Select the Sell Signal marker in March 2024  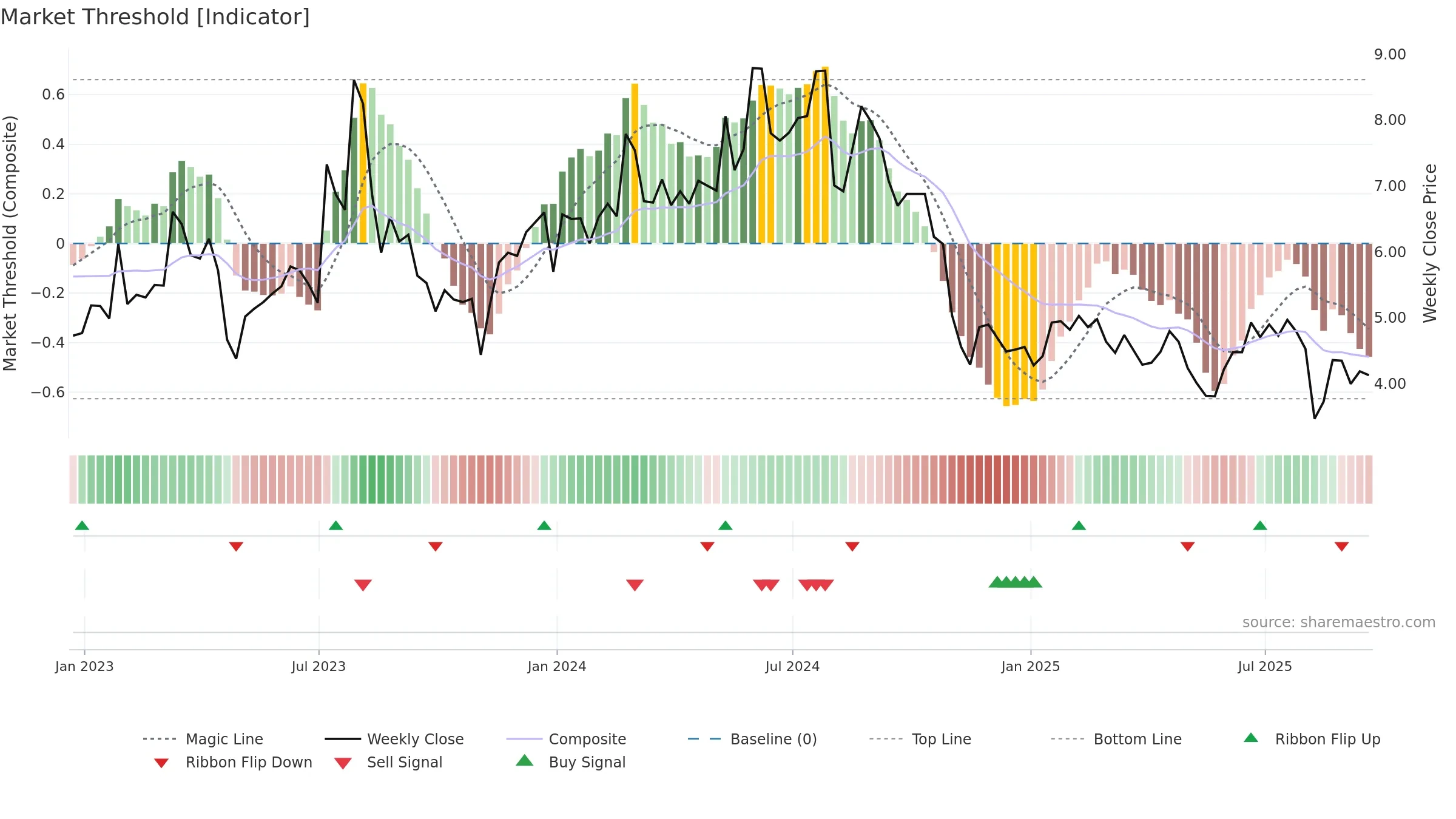click(635, 585)
